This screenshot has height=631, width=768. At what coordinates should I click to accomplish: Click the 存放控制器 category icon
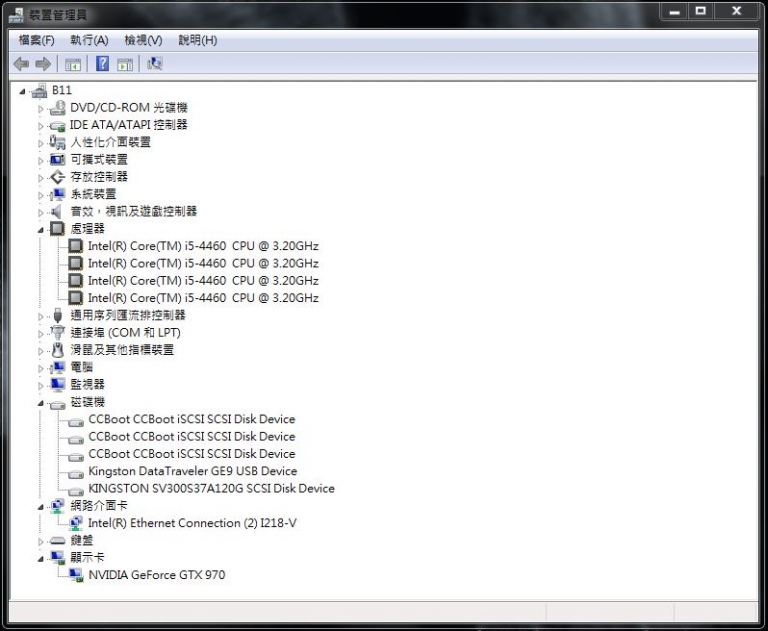[57, 177]
